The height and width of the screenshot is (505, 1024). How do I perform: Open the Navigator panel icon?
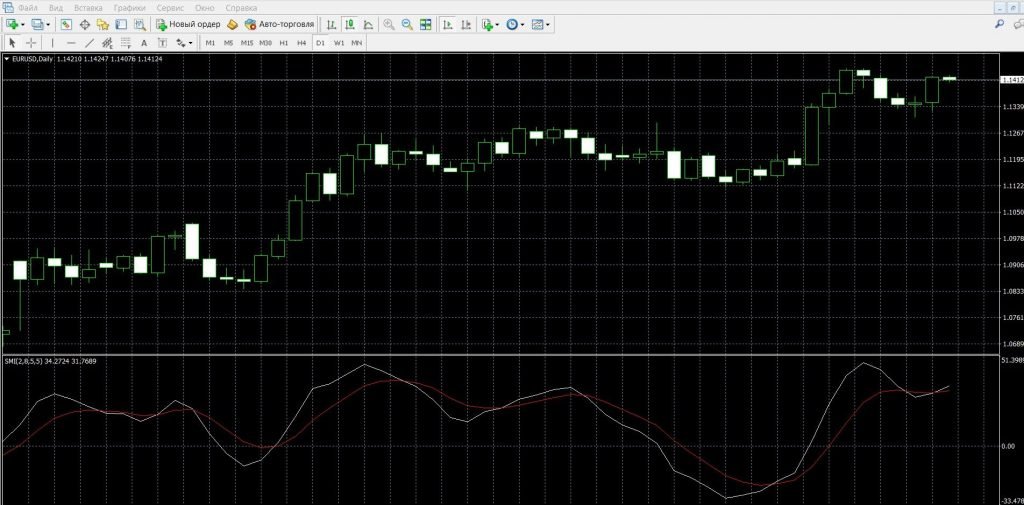[x=103, y=23]
